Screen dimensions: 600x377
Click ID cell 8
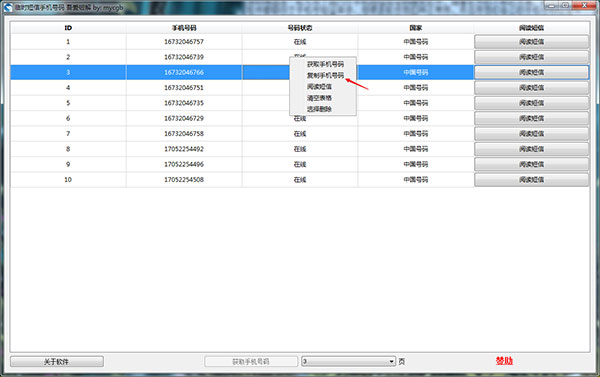click(x=68, y=149)
